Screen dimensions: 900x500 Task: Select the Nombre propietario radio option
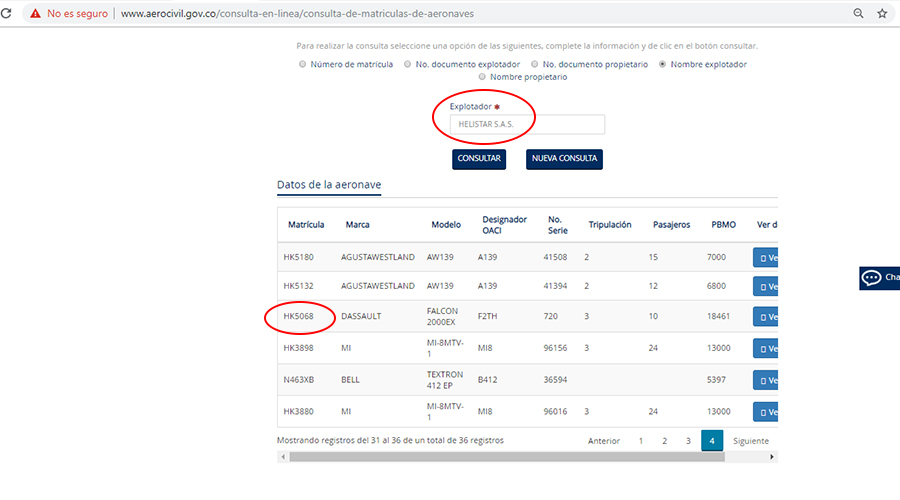pos(482,77)
